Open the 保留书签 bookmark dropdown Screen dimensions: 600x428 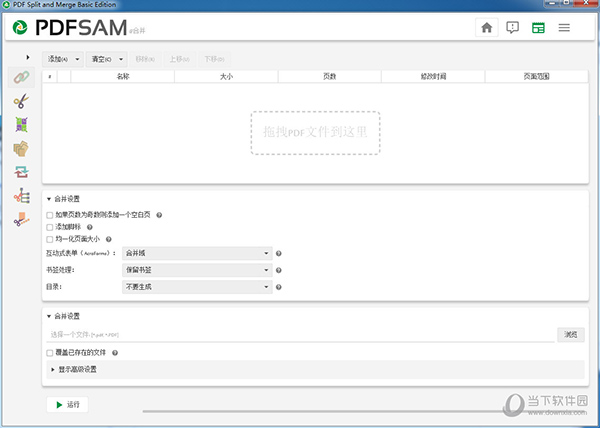[197, 270]
